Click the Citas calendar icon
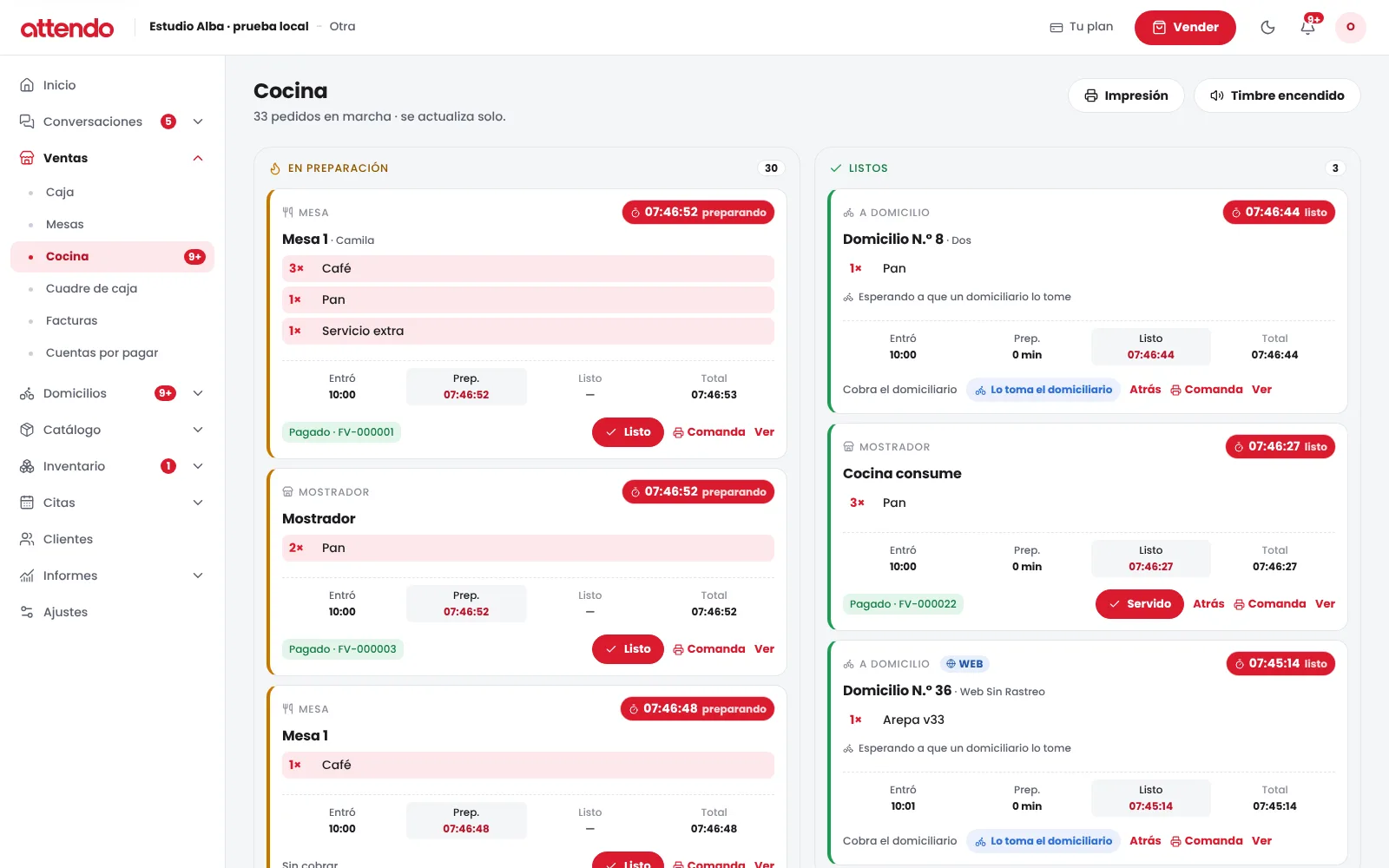The width and height of the screenshot is (1389, 868). tap(27, 503)
